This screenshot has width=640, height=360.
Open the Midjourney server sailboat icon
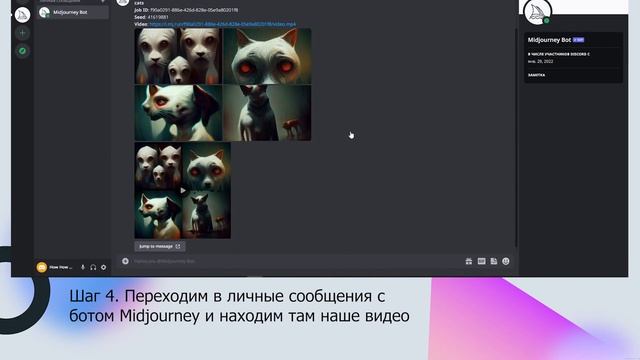(x=22, y=15)
